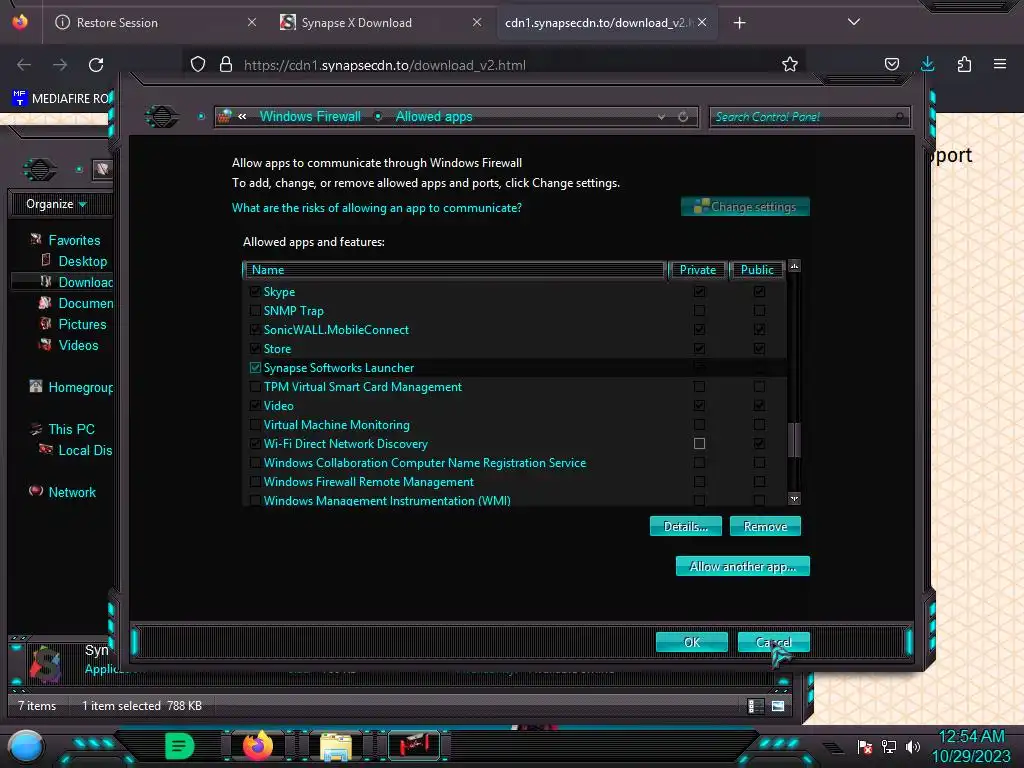Uncheck the Synapse Softworks Launcher checkbox
The height and width of the screenshot is (768, 1024).
[x=255, y=368]
